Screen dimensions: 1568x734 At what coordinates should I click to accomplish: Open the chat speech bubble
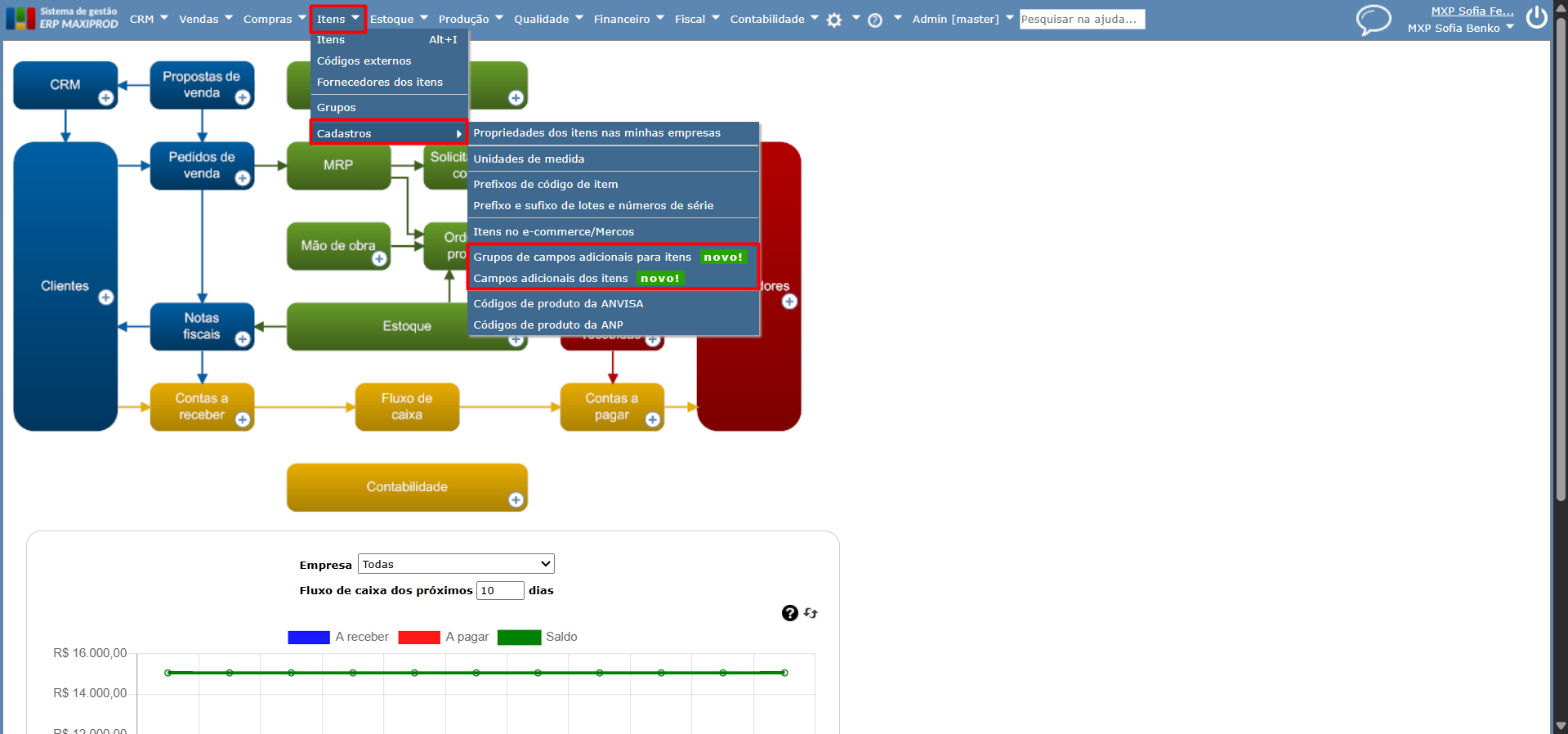(x=1374, y=20)
